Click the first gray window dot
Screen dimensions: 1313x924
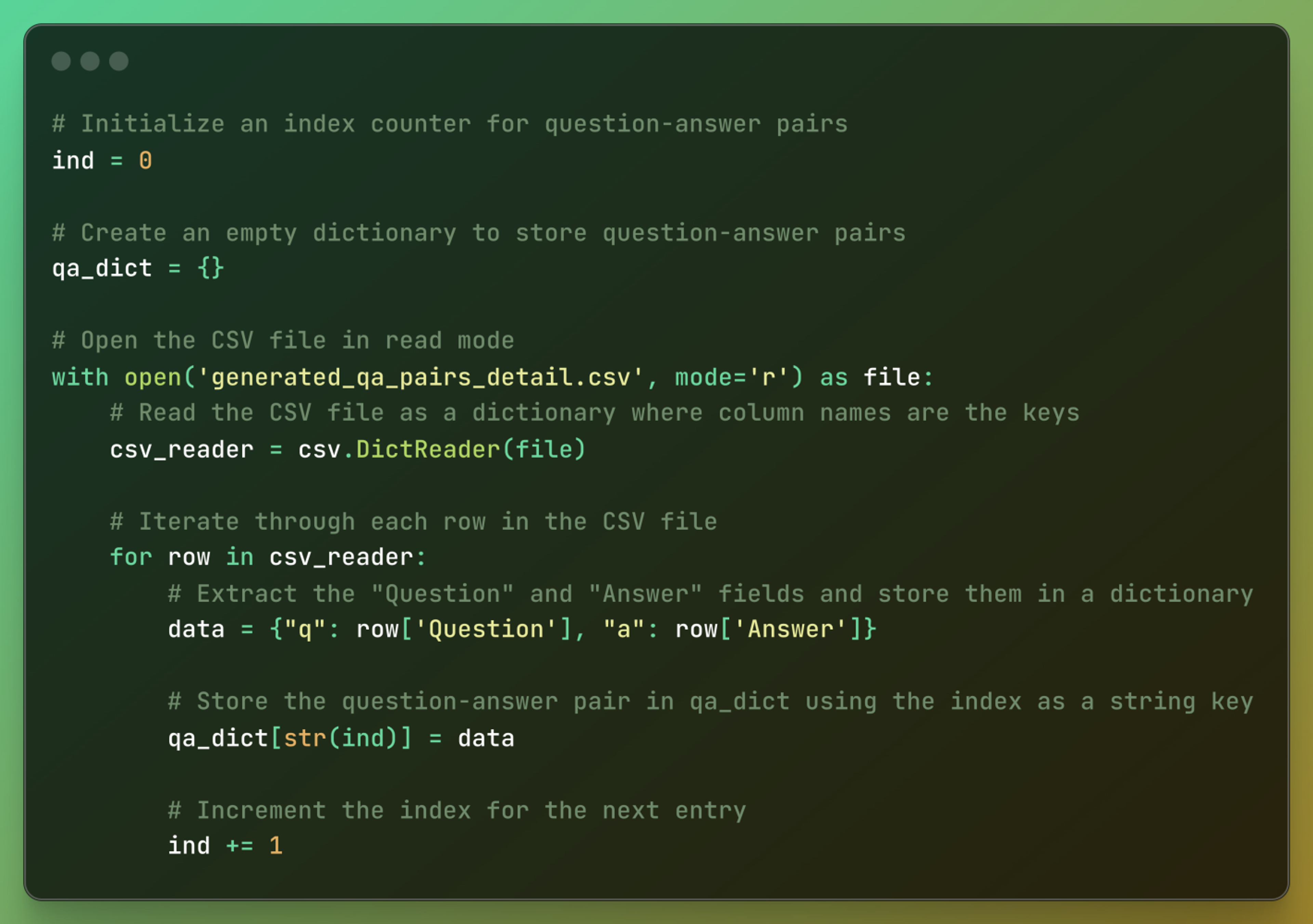pos(61,61)
